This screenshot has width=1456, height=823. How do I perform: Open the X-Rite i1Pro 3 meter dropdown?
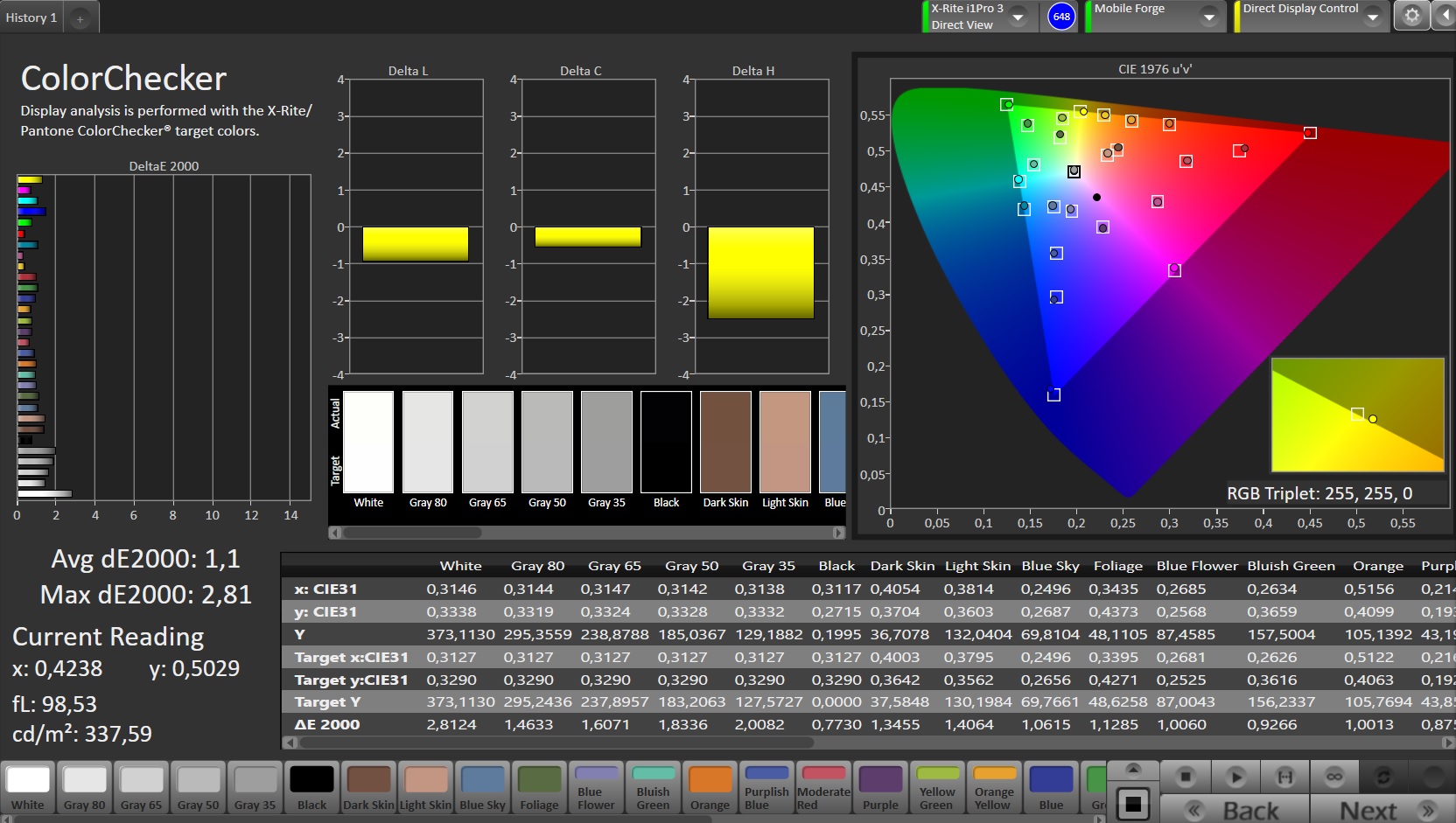point(1018,17)
